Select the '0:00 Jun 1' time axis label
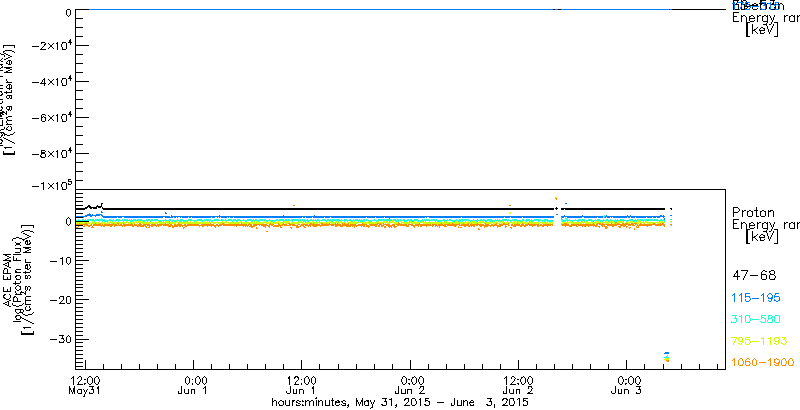The image size is (800, 410). pyautogui.click(x=194, y=386)
